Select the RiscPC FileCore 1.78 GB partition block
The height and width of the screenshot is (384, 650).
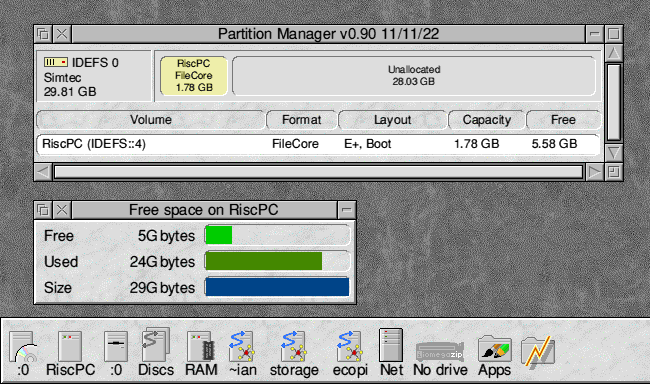tap(194, 75)
